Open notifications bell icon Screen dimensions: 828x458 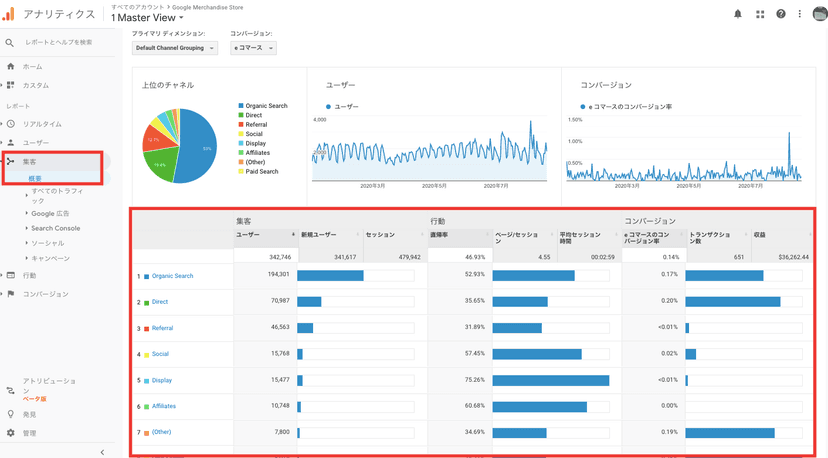tap(738, 14)
